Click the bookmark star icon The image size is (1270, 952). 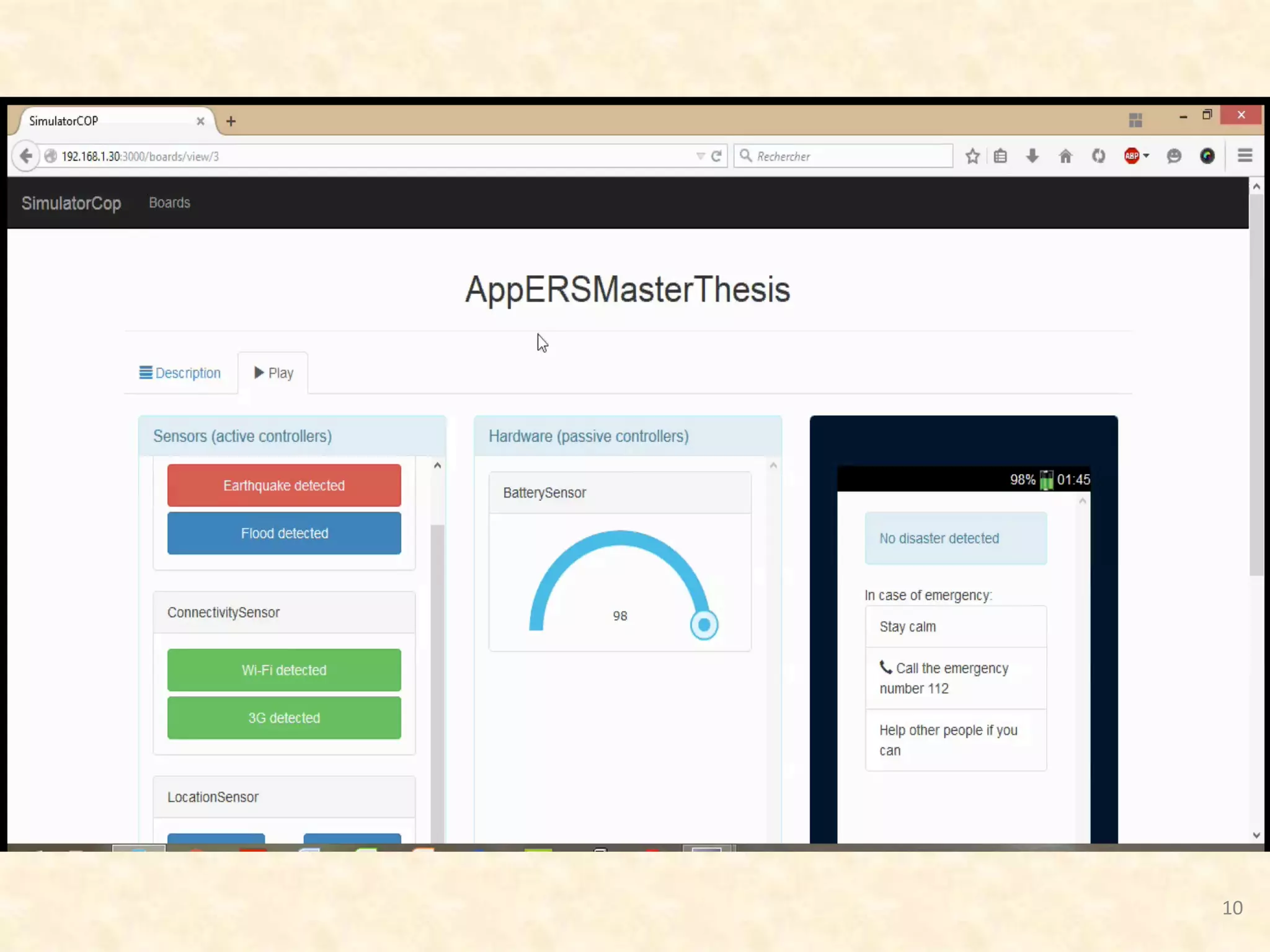click(x=972, y=156)
